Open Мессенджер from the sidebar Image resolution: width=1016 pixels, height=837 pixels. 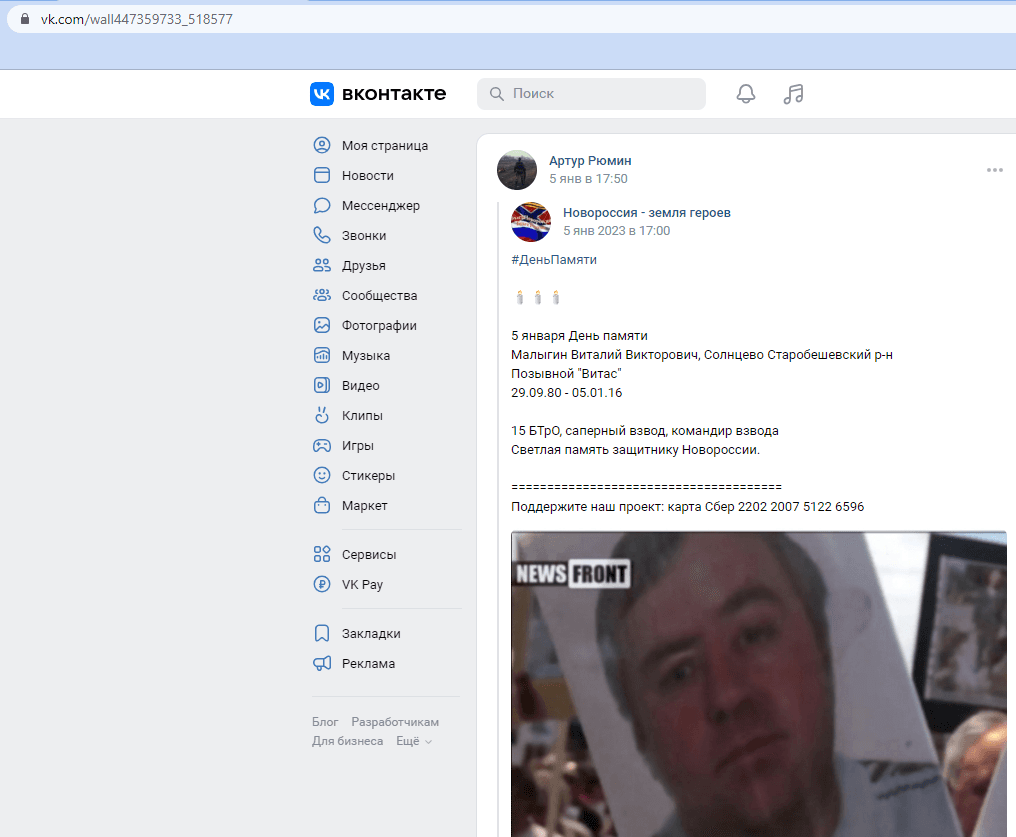coord(380,206)
